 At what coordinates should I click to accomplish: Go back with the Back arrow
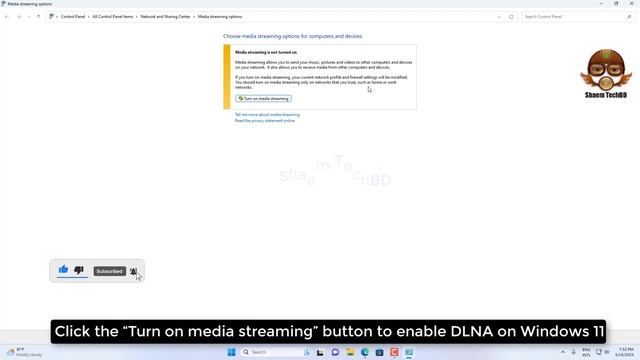click(x=7, y=17)
